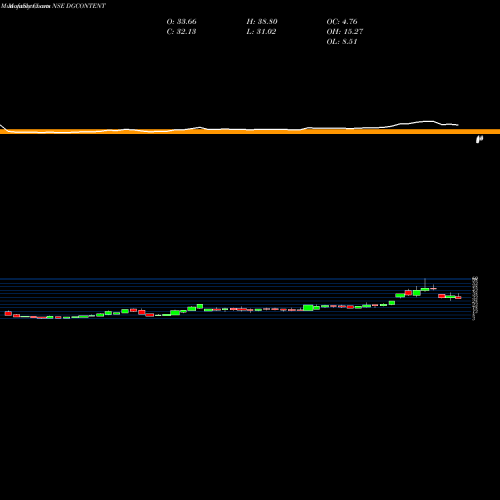
Task: Select the low value L: 31.02
Action: click(261, 32)
